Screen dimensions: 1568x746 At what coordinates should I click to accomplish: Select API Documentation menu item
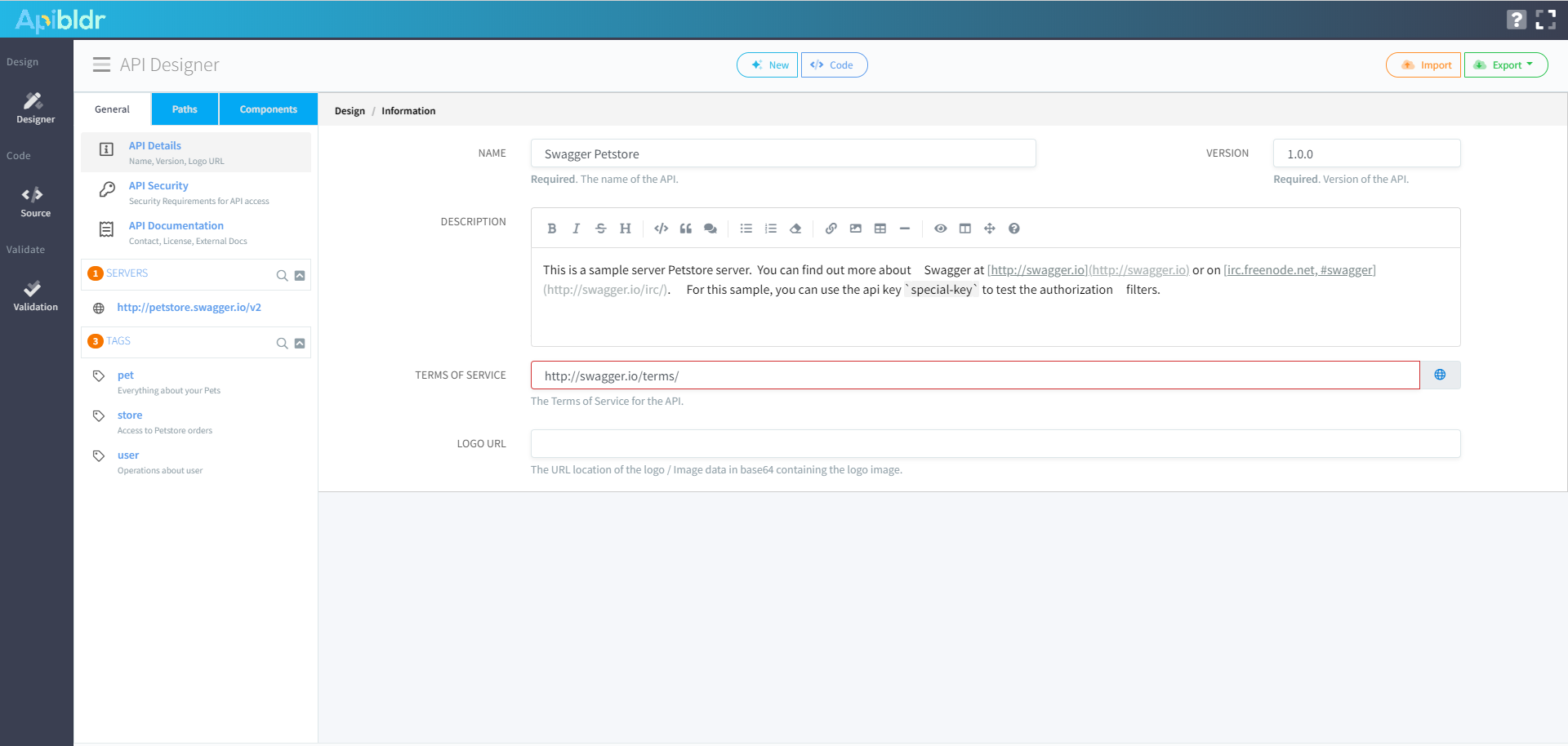[x=196, y=233]
